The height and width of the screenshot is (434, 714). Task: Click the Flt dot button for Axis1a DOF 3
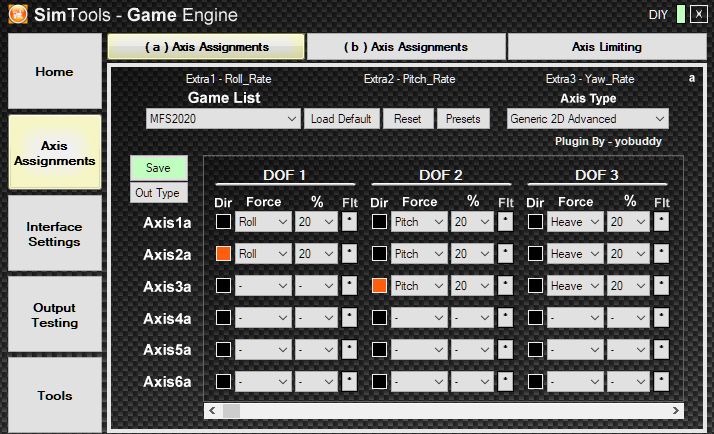click(x=661, y=222)
